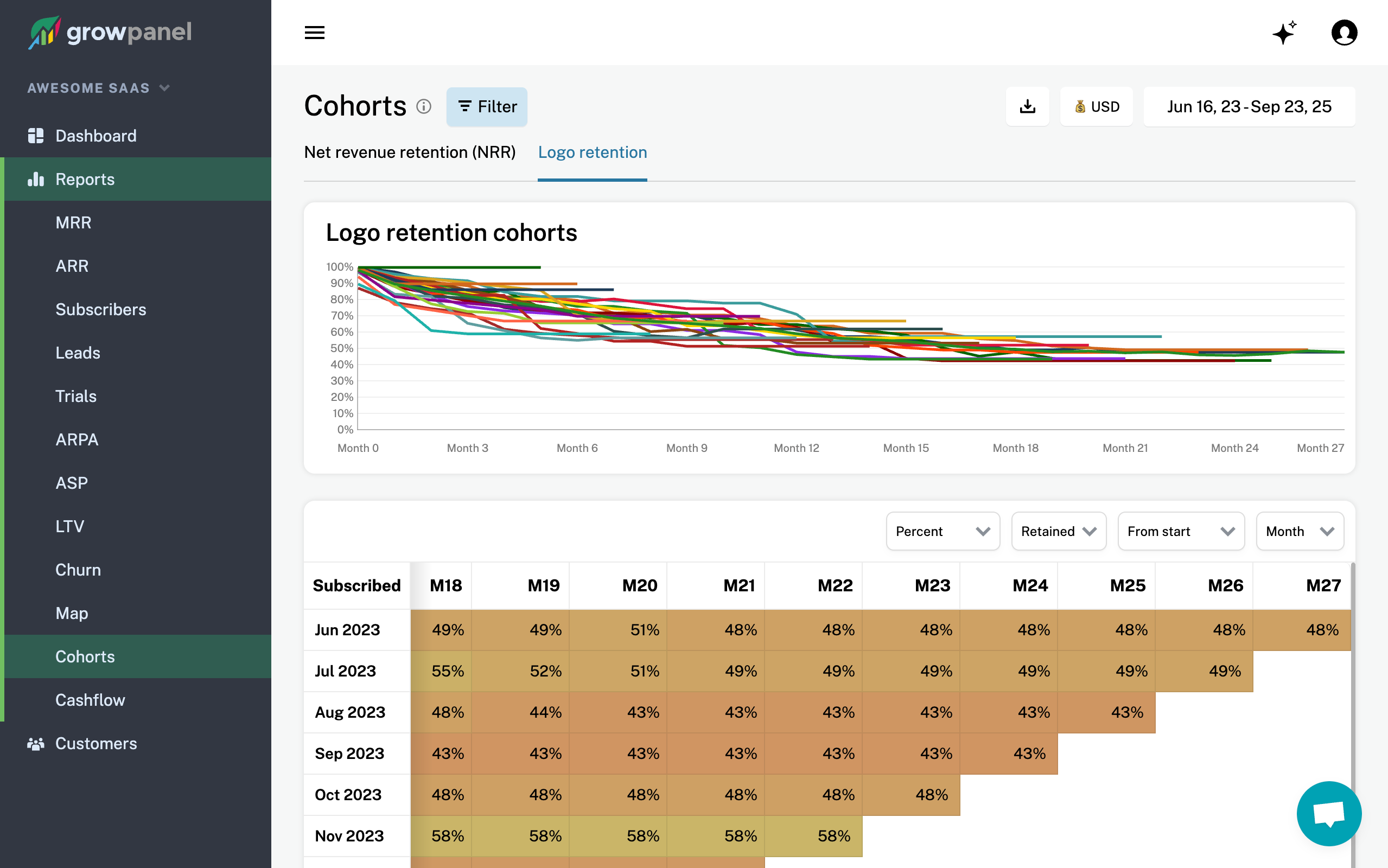View info tooltip next to Cohorts heading
The image size is (1388, 868).
[x=424, y=107]
